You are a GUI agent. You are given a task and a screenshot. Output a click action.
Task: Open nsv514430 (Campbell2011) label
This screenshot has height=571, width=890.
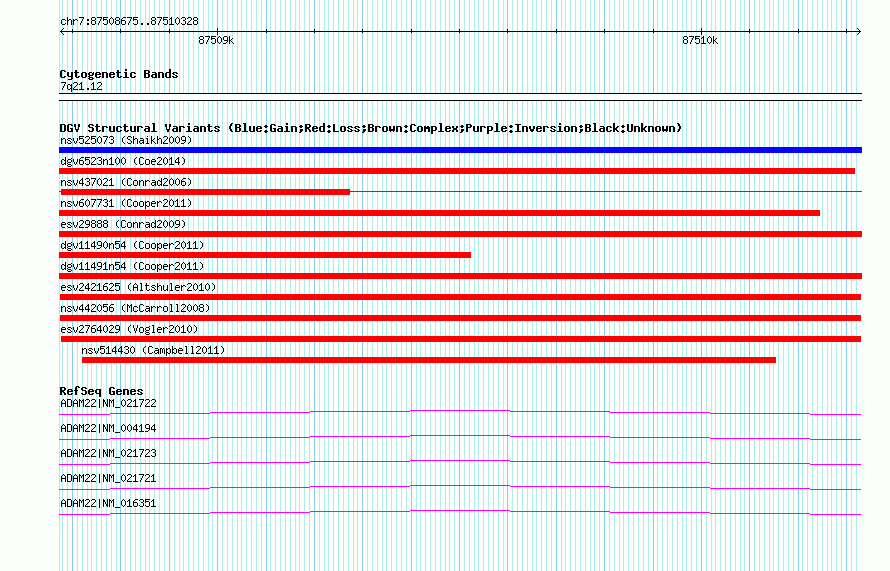(153, 350)
